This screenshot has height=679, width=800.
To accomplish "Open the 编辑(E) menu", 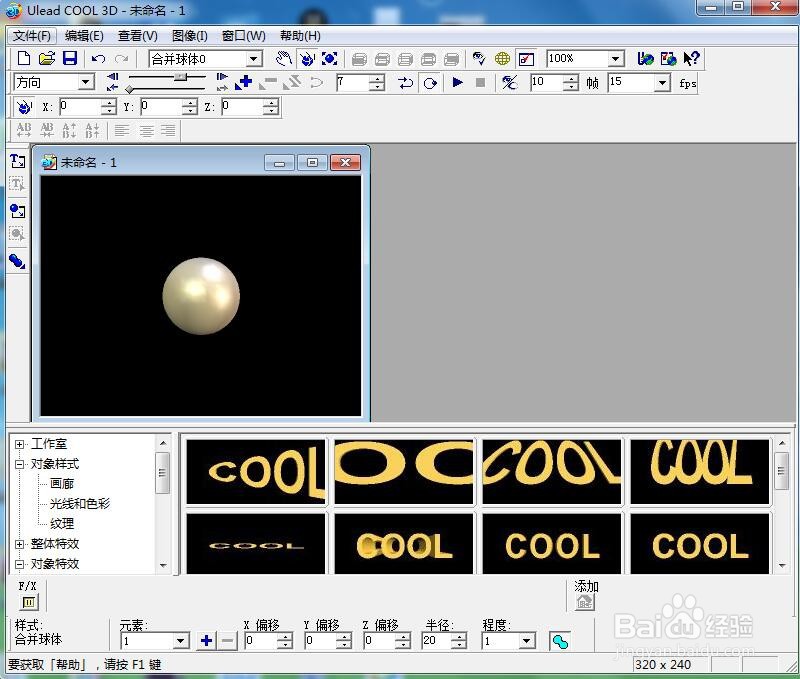I will pyautogui.click(x=84, y=36).
